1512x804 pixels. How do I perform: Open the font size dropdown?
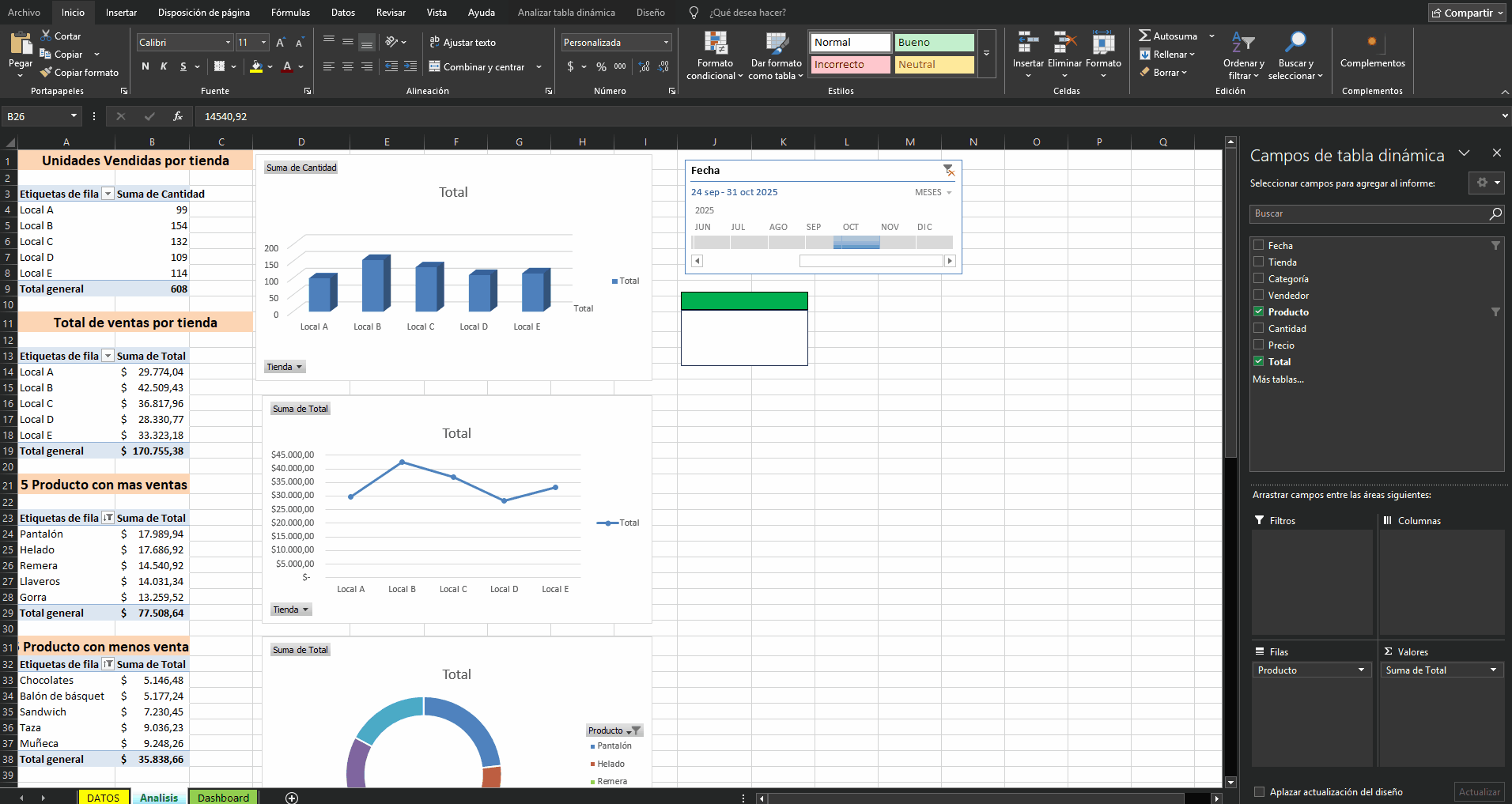click(x=263, y=43)
